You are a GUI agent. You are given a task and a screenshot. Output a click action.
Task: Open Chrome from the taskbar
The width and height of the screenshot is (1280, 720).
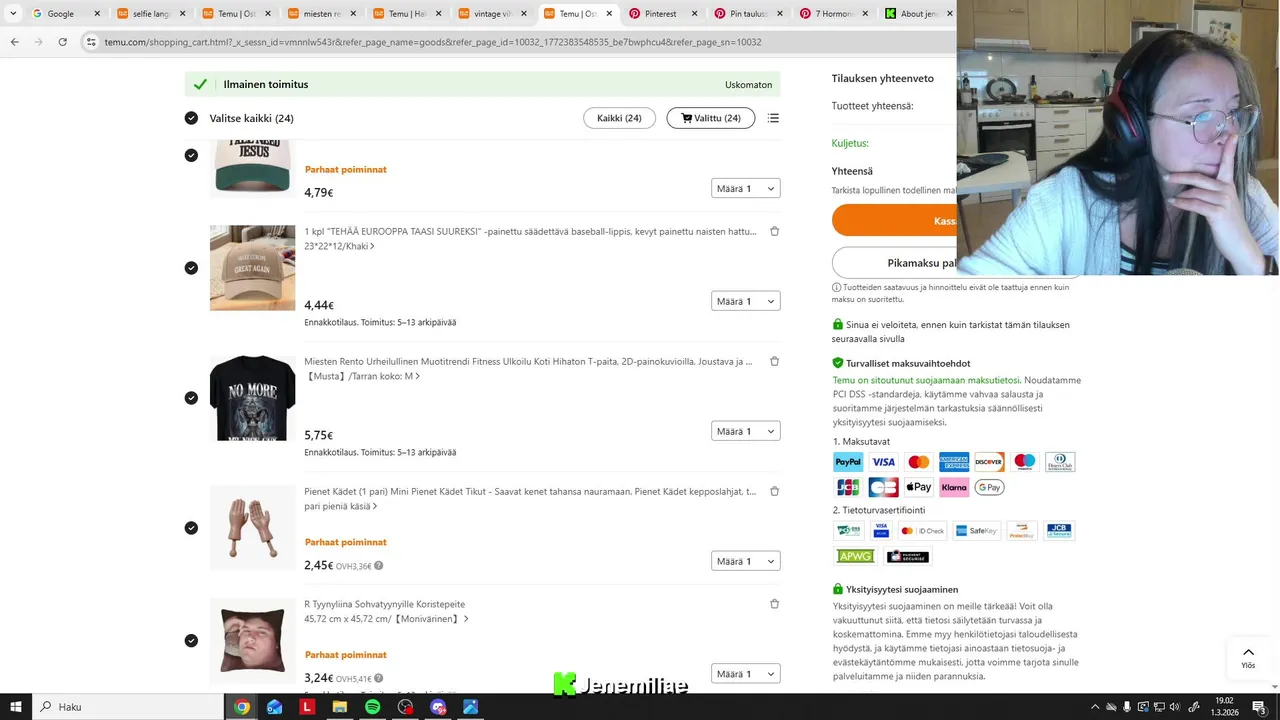point(242,707)
